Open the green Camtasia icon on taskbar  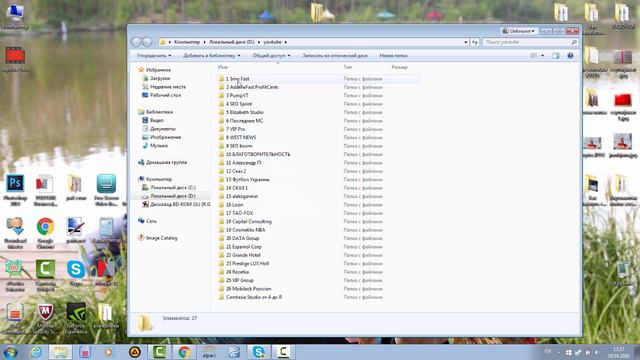point(160,352)
